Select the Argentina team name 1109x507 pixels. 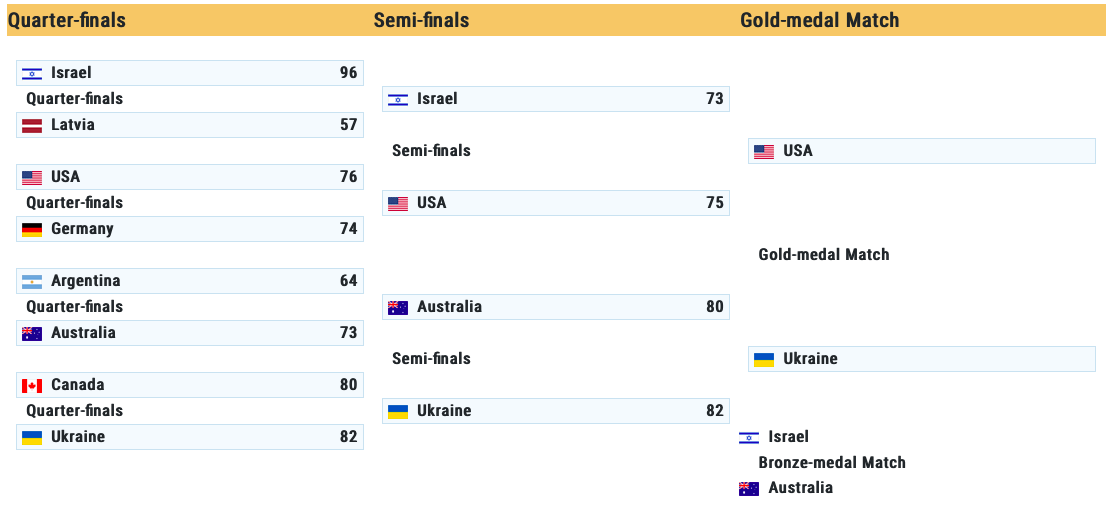86,281
